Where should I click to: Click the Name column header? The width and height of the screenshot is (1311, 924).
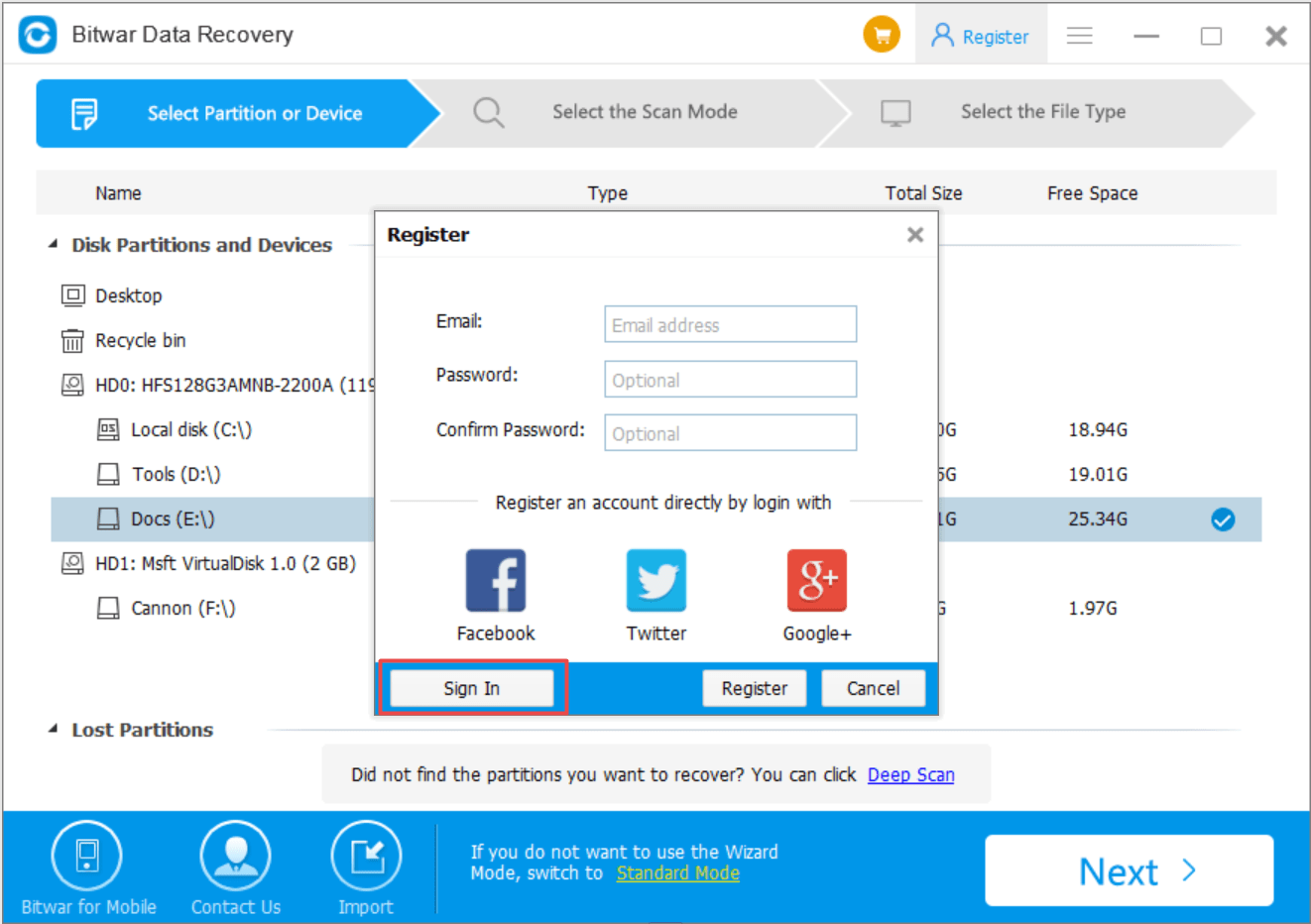coord(118,193)
